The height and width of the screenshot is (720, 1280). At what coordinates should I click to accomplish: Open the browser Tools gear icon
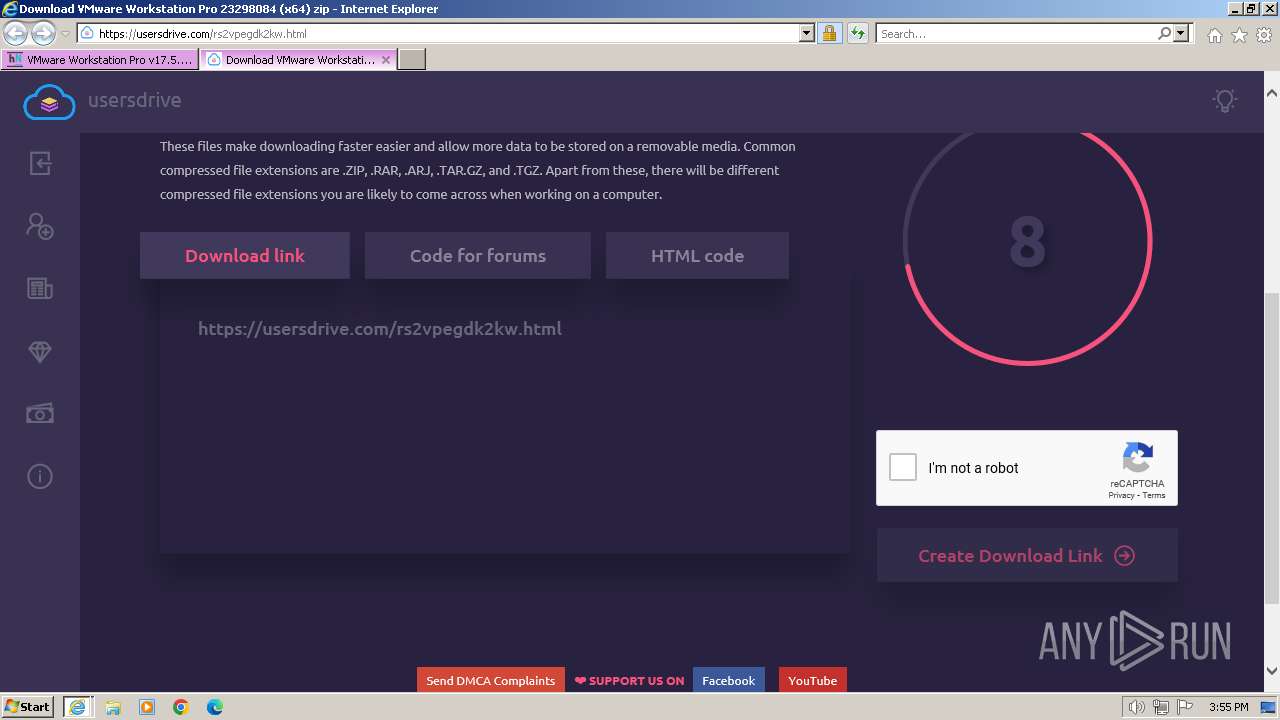tap(1264, 35)
